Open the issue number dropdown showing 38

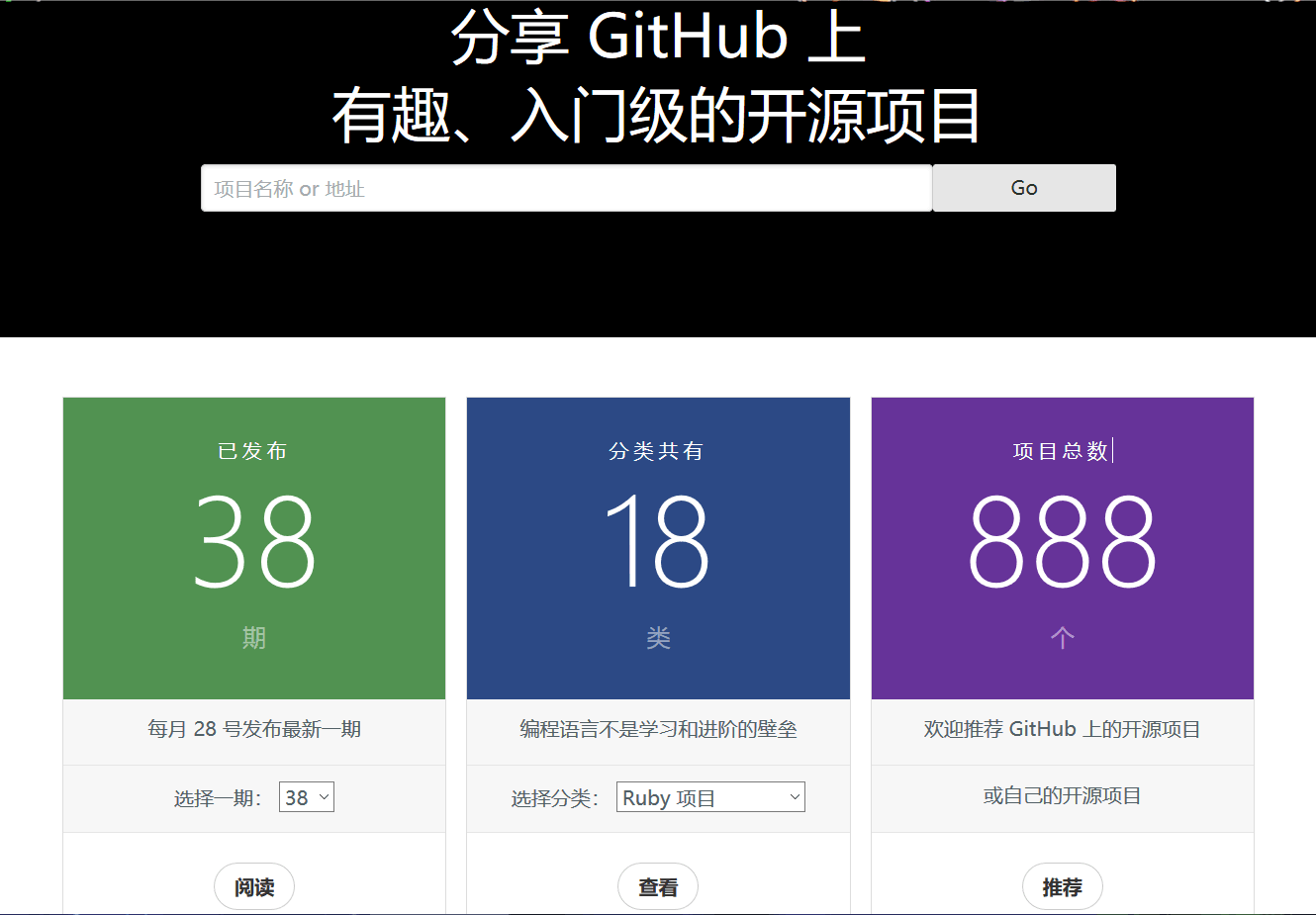coord(307,797)
